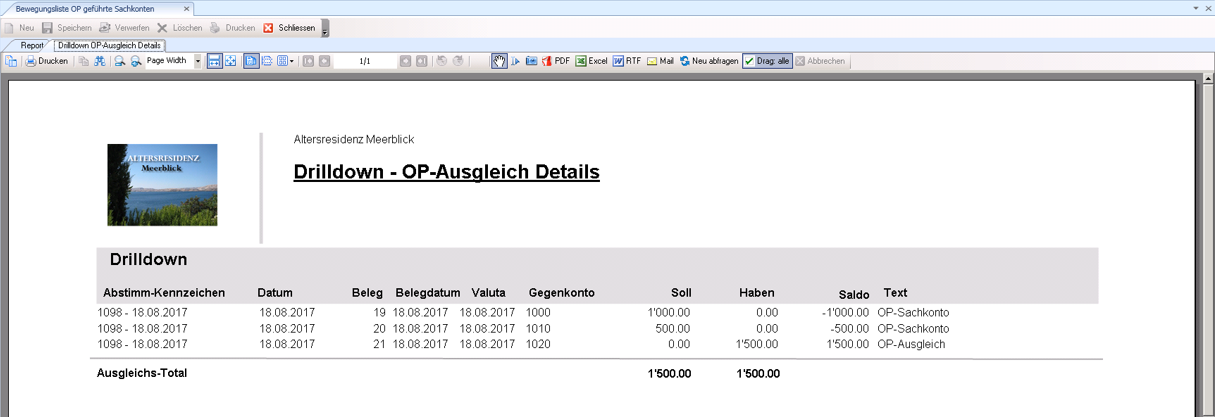Choose single page view icon
1217x417 pixels.
pyautogui.click(x=251, y=61)
